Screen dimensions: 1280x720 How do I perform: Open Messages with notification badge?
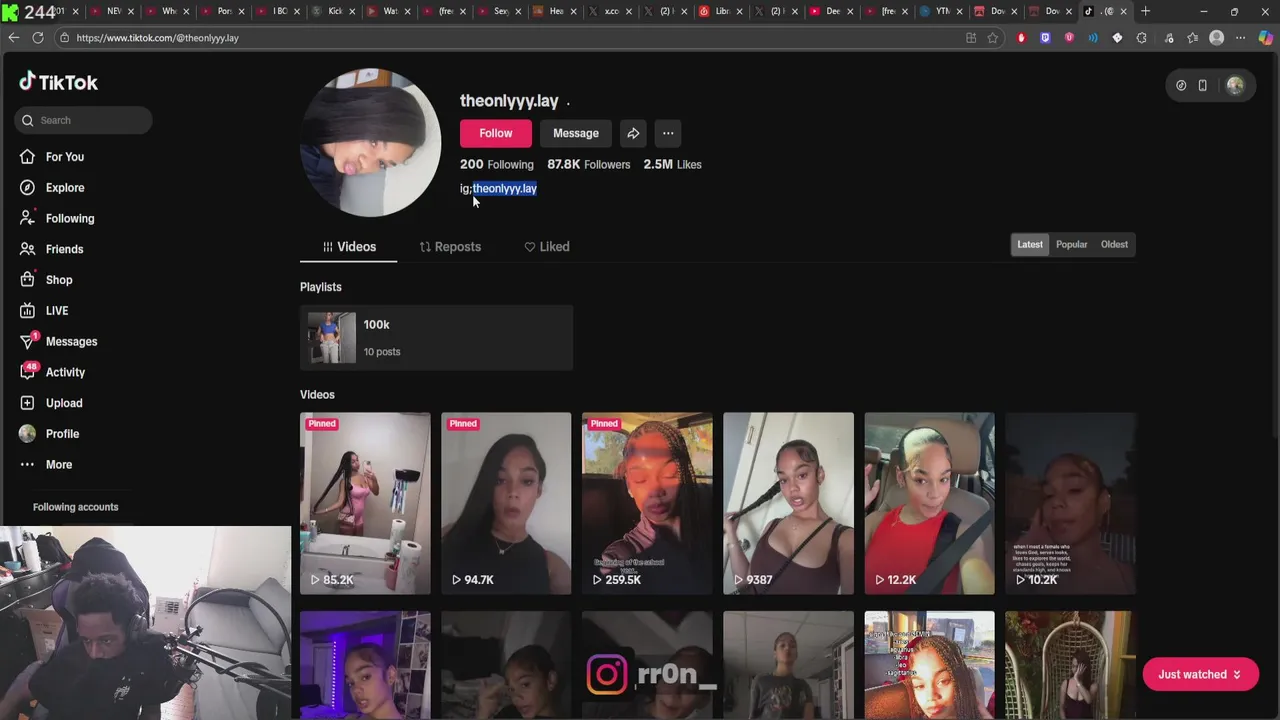(x=71, y=341)
